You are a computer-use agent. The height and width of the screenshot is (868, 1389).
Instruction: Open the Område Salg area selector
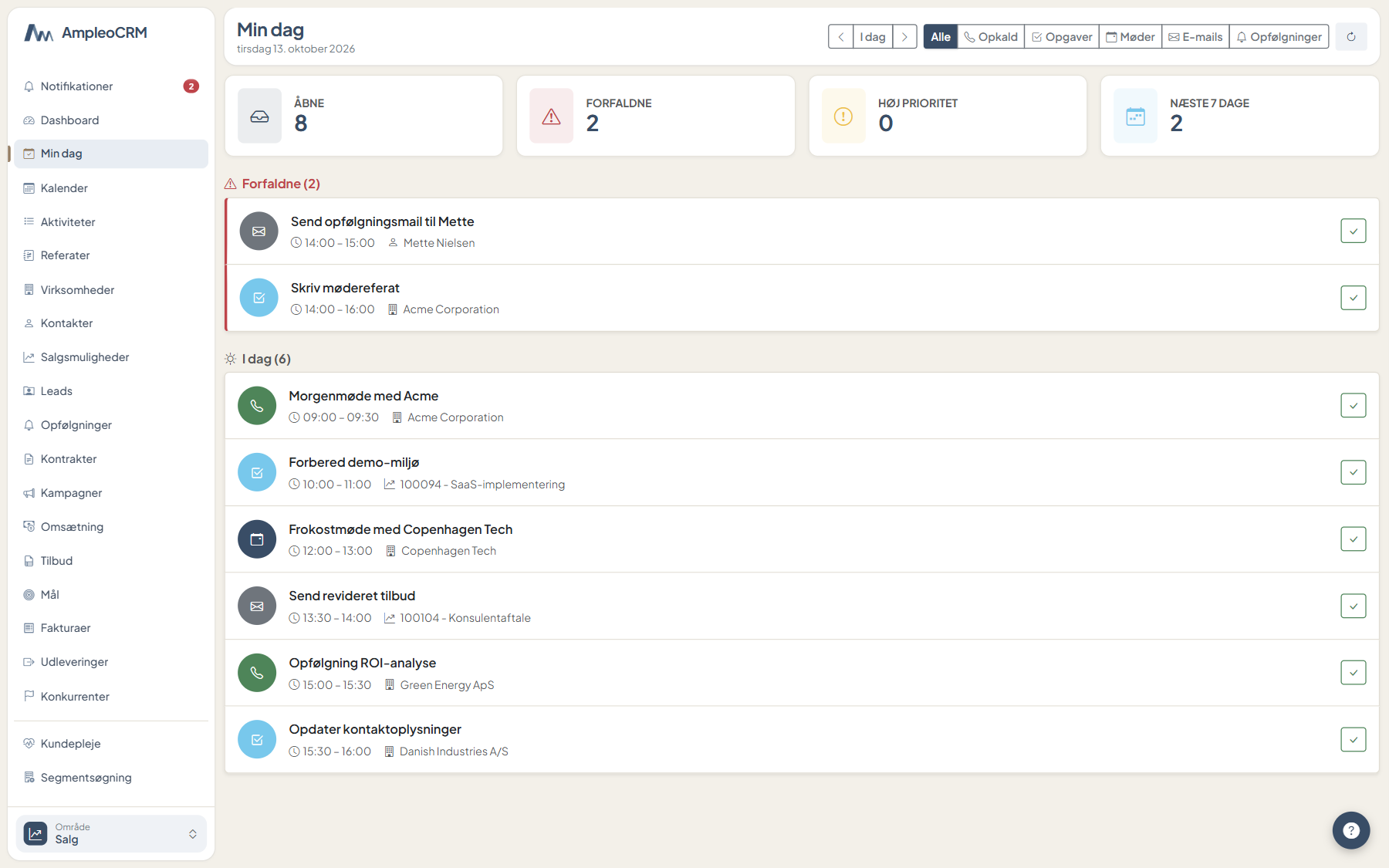click(111, 833)
